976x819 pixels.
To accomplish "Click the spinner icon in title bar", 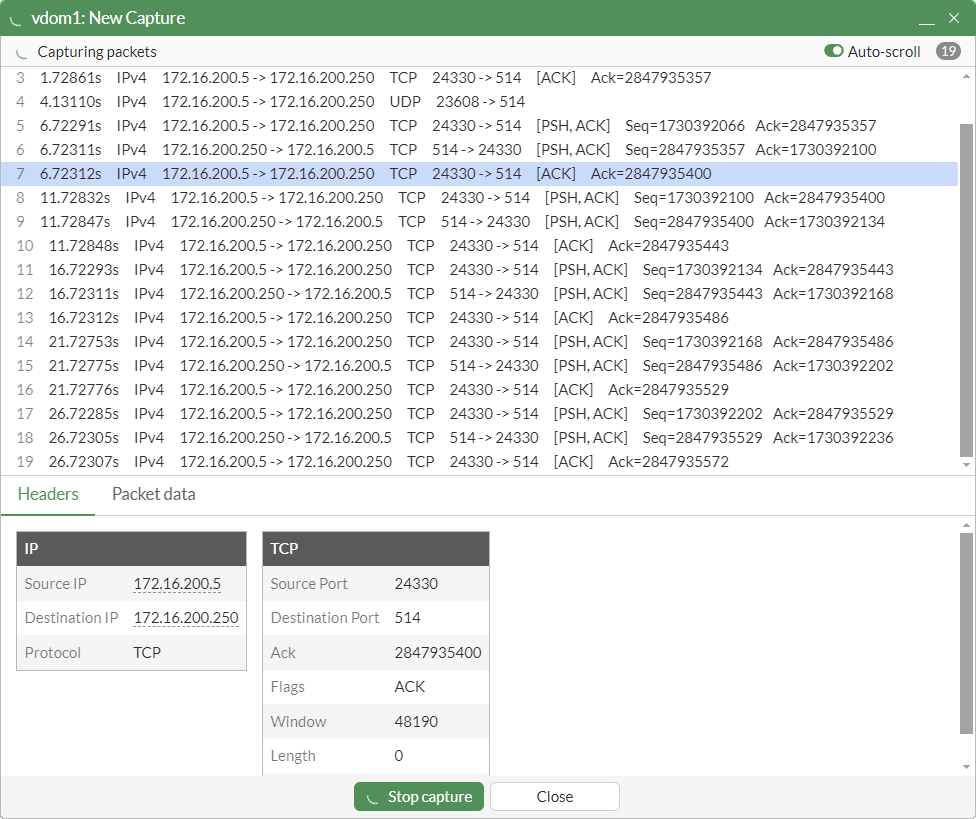I will click(14, 17).
